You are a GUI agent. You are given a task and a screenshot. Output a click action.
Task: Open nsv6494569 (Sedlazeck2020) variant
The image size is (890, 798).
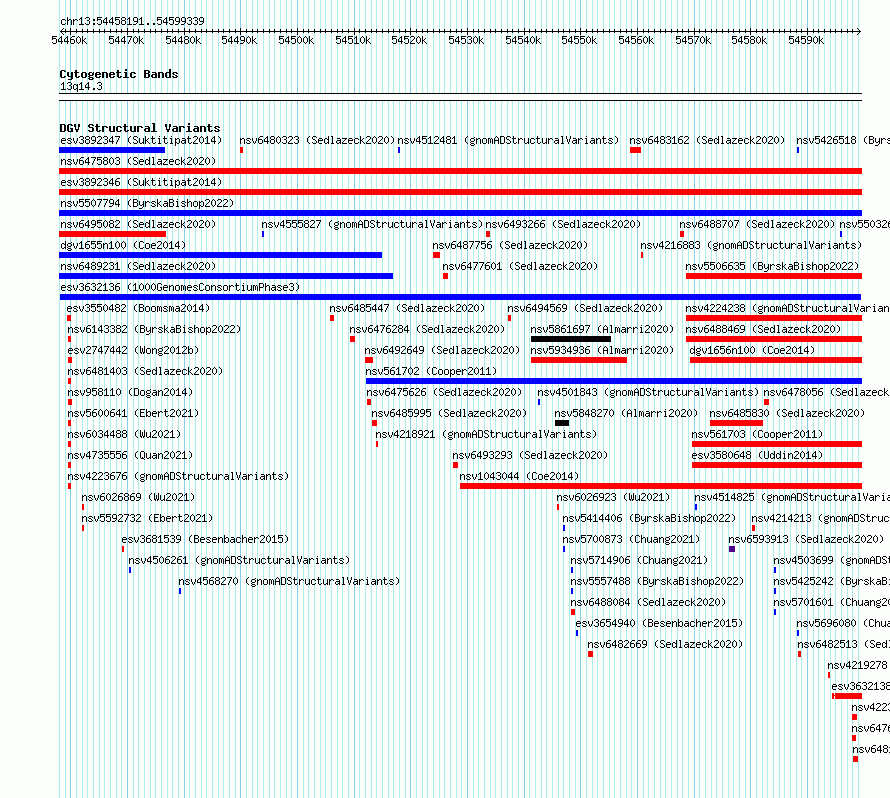(x=585, y=308)
